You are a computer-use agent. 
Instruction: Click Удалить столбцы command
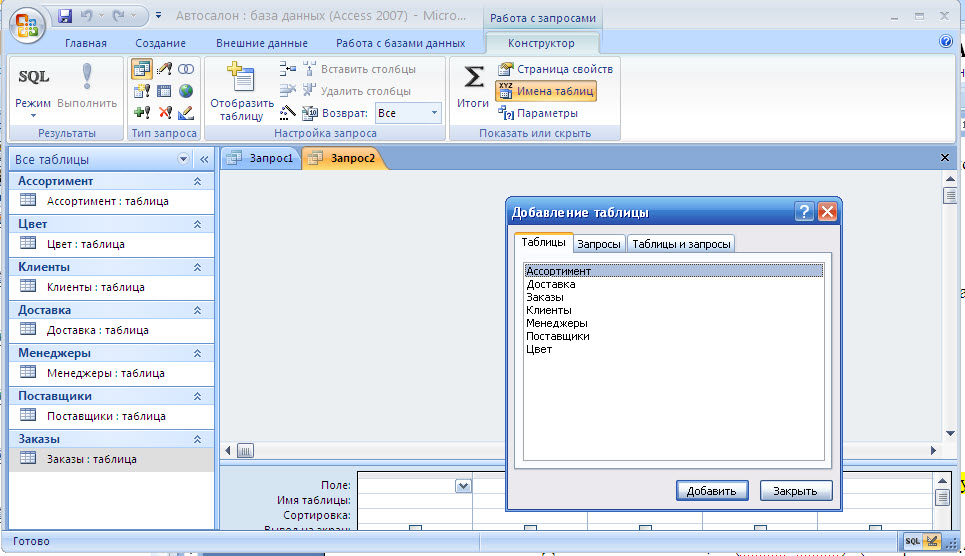[x=356, y=91]
